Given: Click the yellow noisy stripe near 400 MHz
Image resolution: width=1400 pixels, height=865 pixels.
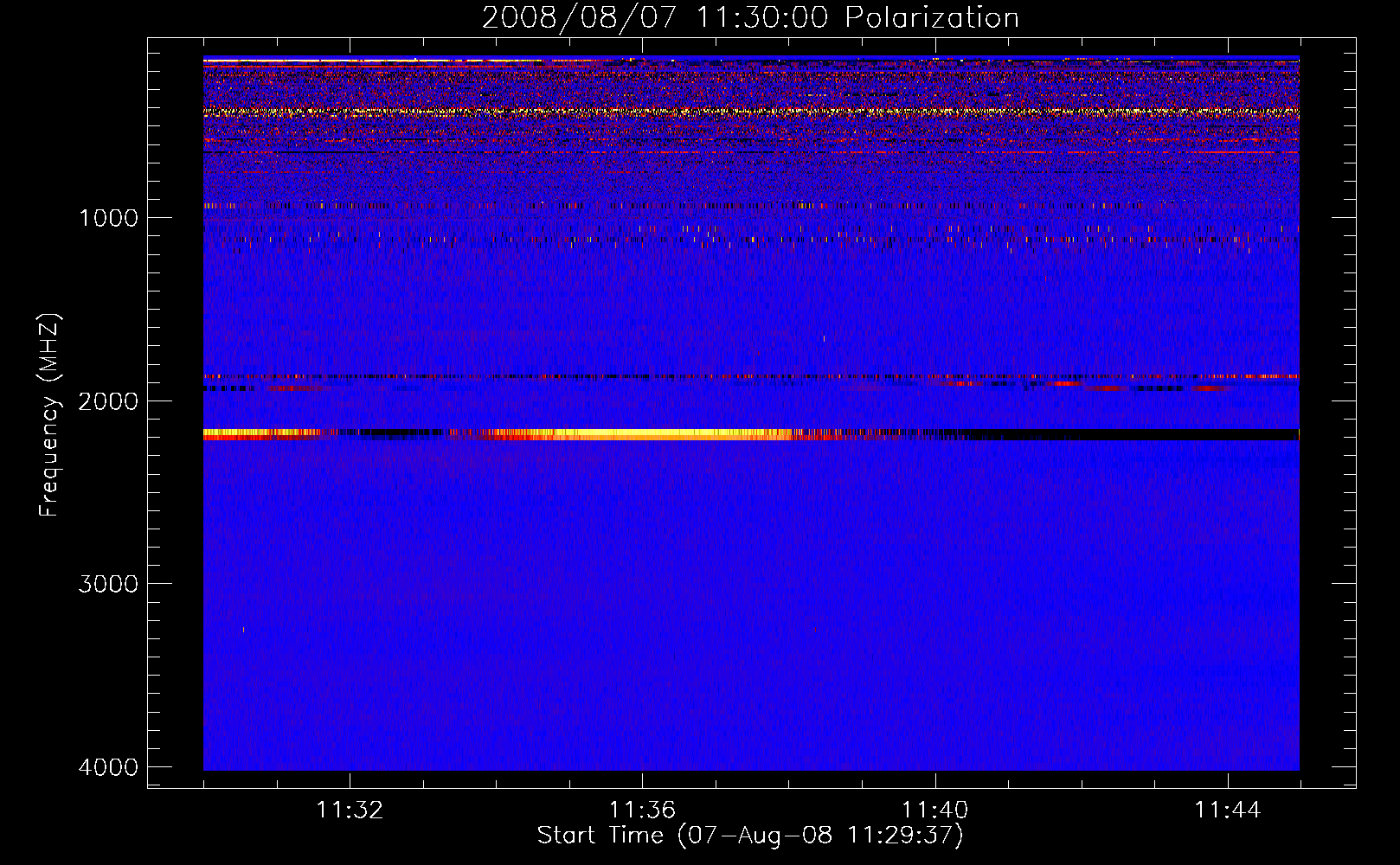Looking at the screenshot, I should pyautogui.click(x=751, y=112).
